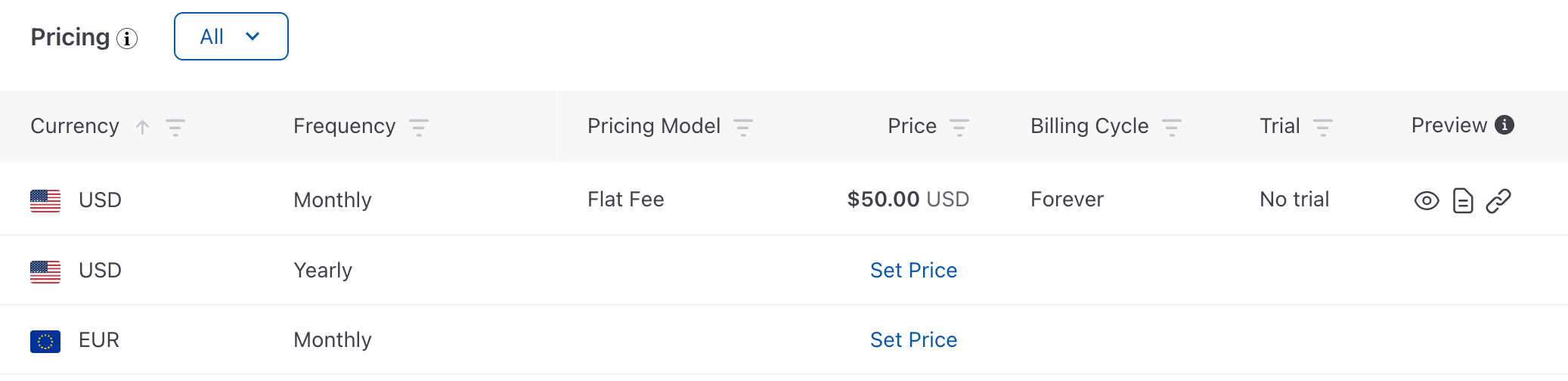Open the All pricing filter dropdown
Viewport: 1568px width, 381px height.
point(231,36)
